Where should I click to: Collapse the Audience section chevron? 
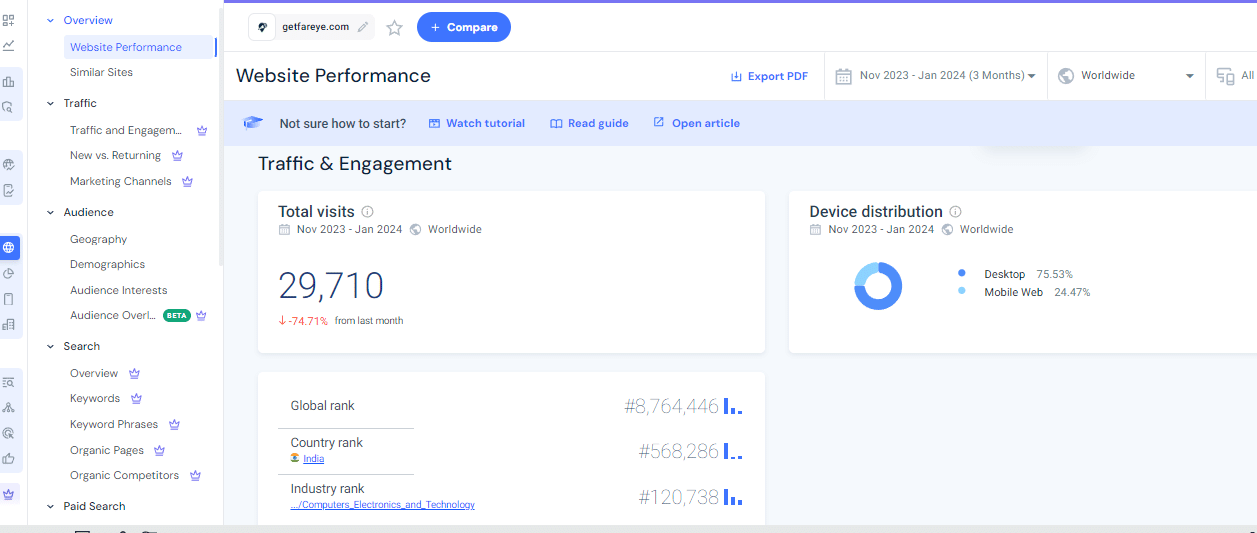tap(51, 212)
